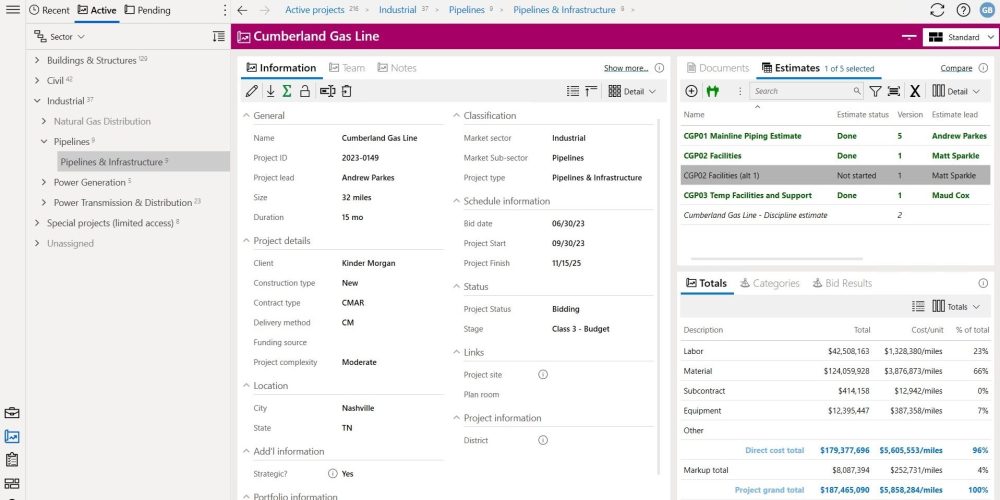Switch to the Categories tab
This screenshot has height=500, width=1000.
[x=770, y=283]
